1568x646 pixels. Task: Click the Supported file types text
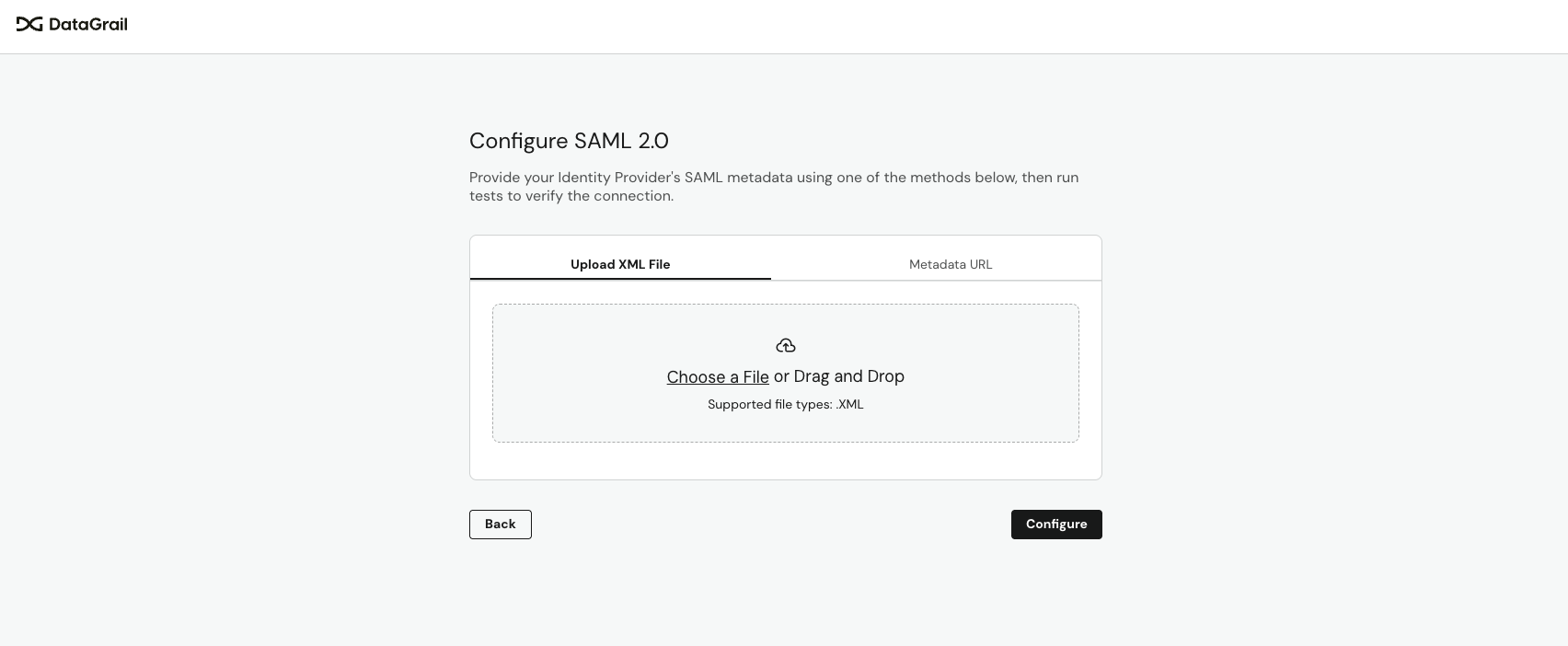click(785, 404)
